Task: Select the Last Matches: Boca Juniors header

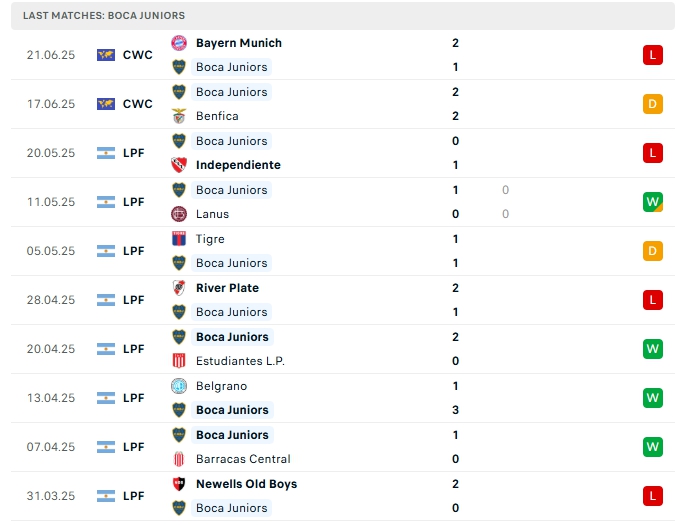Action: [105, 16]
